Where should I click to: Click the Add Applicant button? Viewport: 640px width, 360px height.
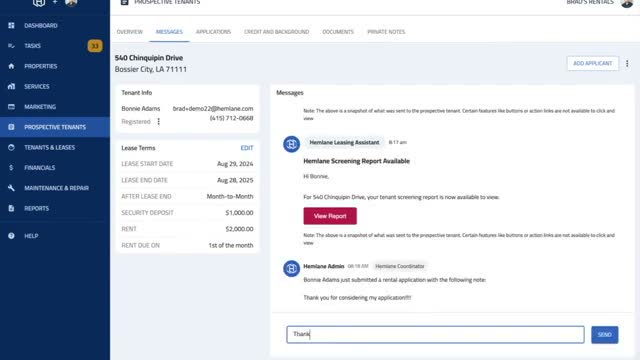[x=593, y=63]
